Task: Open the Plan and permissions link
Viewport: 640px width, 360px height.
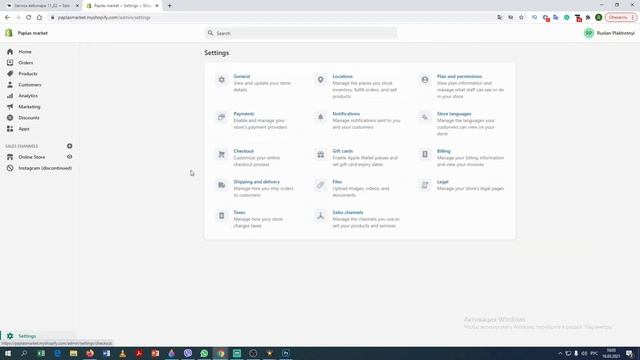Action: 459,76
